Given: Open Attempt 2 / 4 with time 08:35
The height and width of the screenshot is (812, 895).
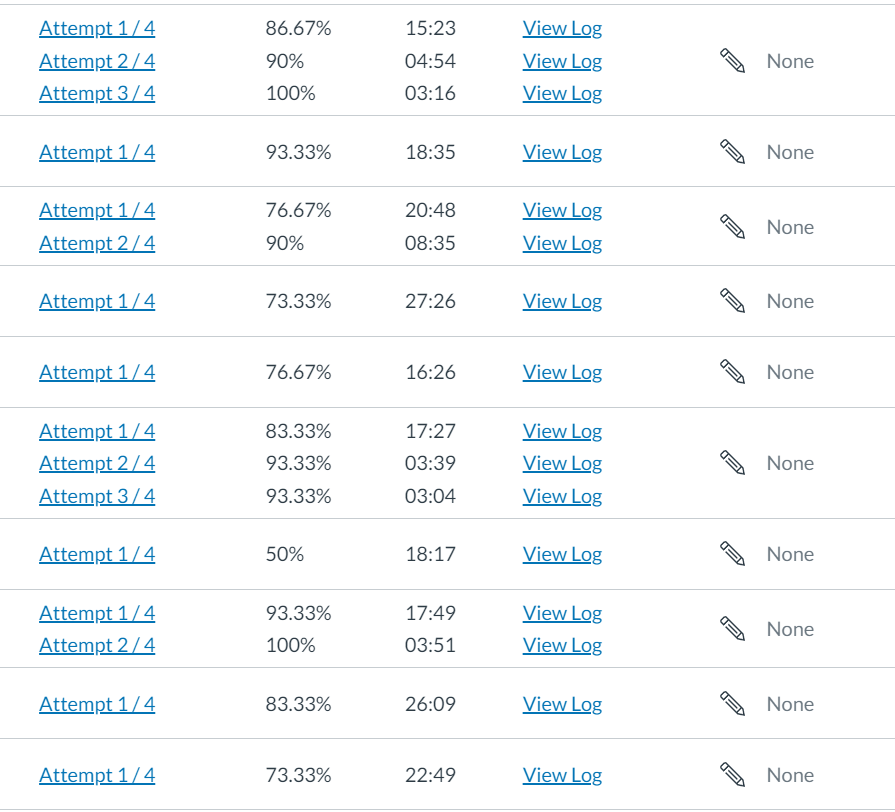Looking at the screenshot, I should click(97, 244).
